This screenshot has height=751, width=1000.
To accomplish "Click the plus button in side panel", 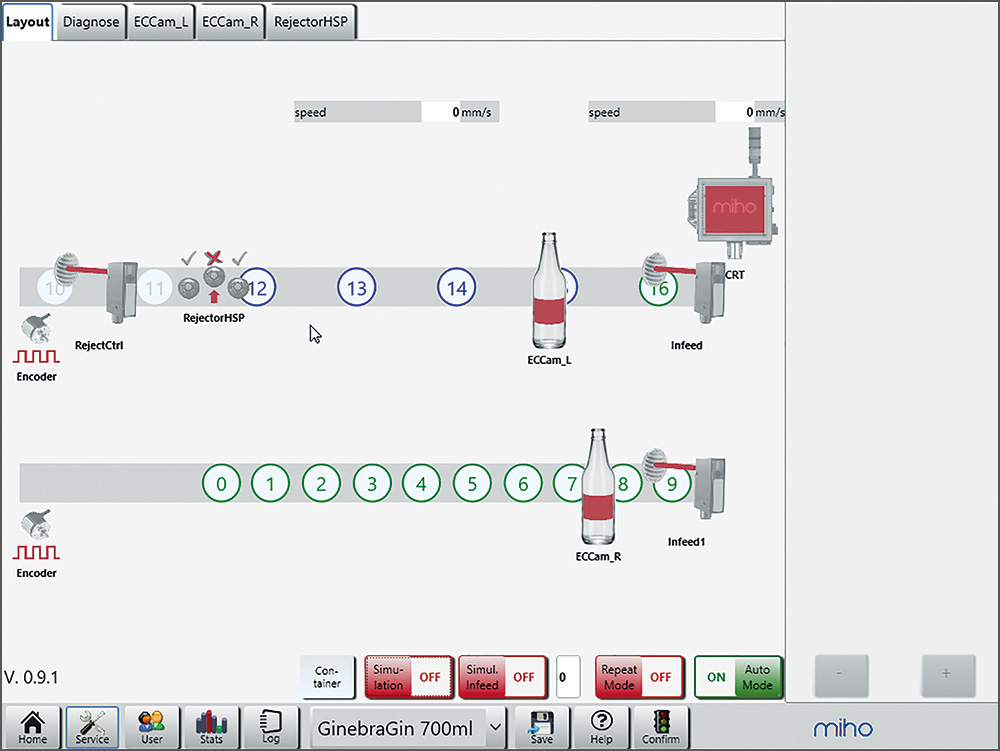I will click(x=948, y=675).
